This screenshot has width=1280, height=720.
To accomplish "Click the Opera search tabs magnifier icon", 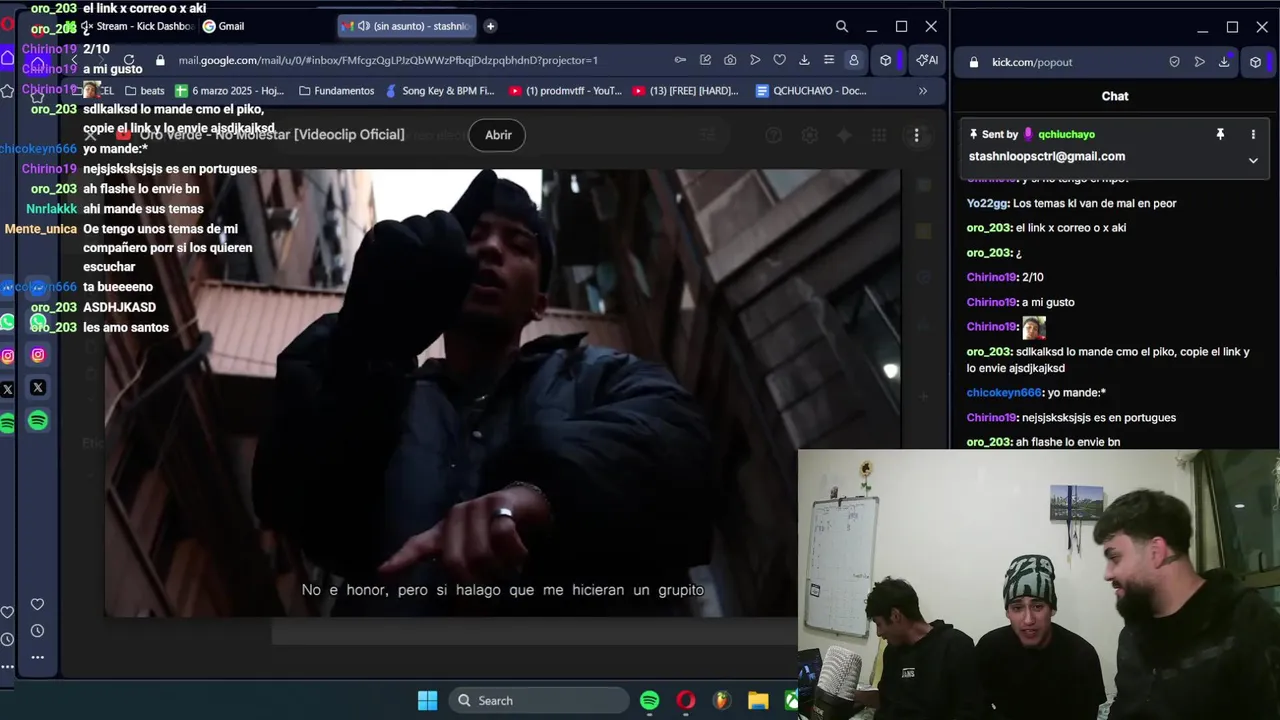I will pyautogui.click(x=842, y=27).
